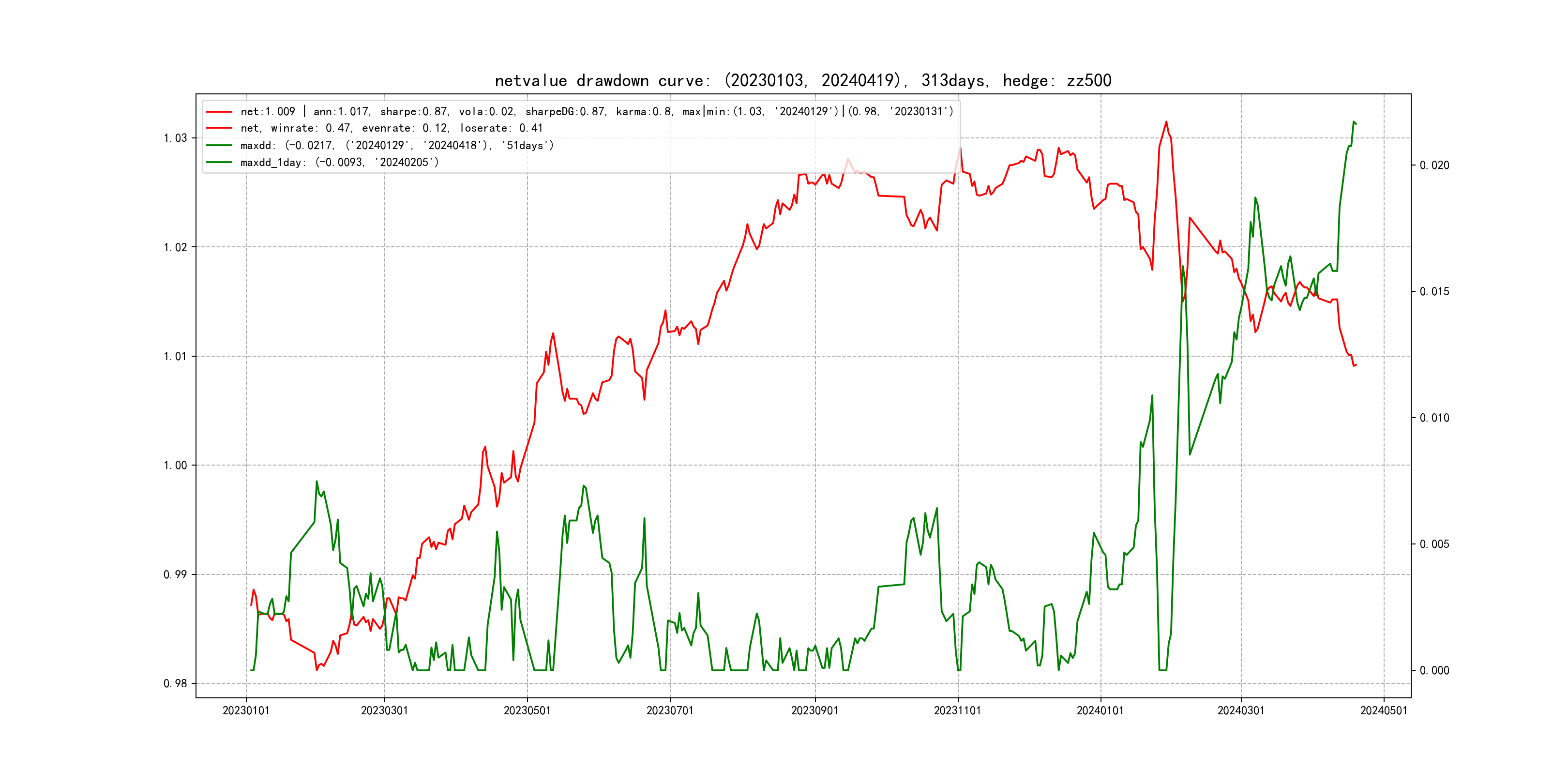This screenshot has width=1568, height=784.
Task: Click left axis tick label 1.03
Action: (175, 138)
